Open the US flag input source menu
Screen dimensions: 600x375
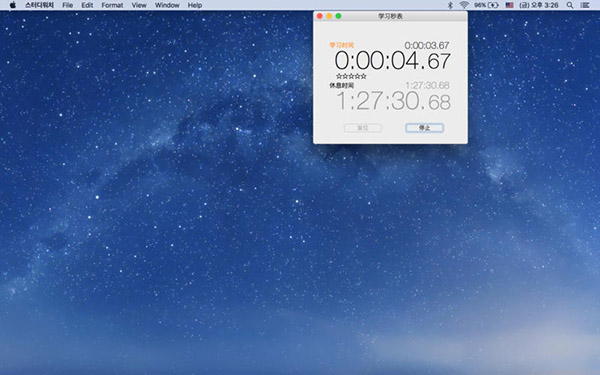[509, 5]
